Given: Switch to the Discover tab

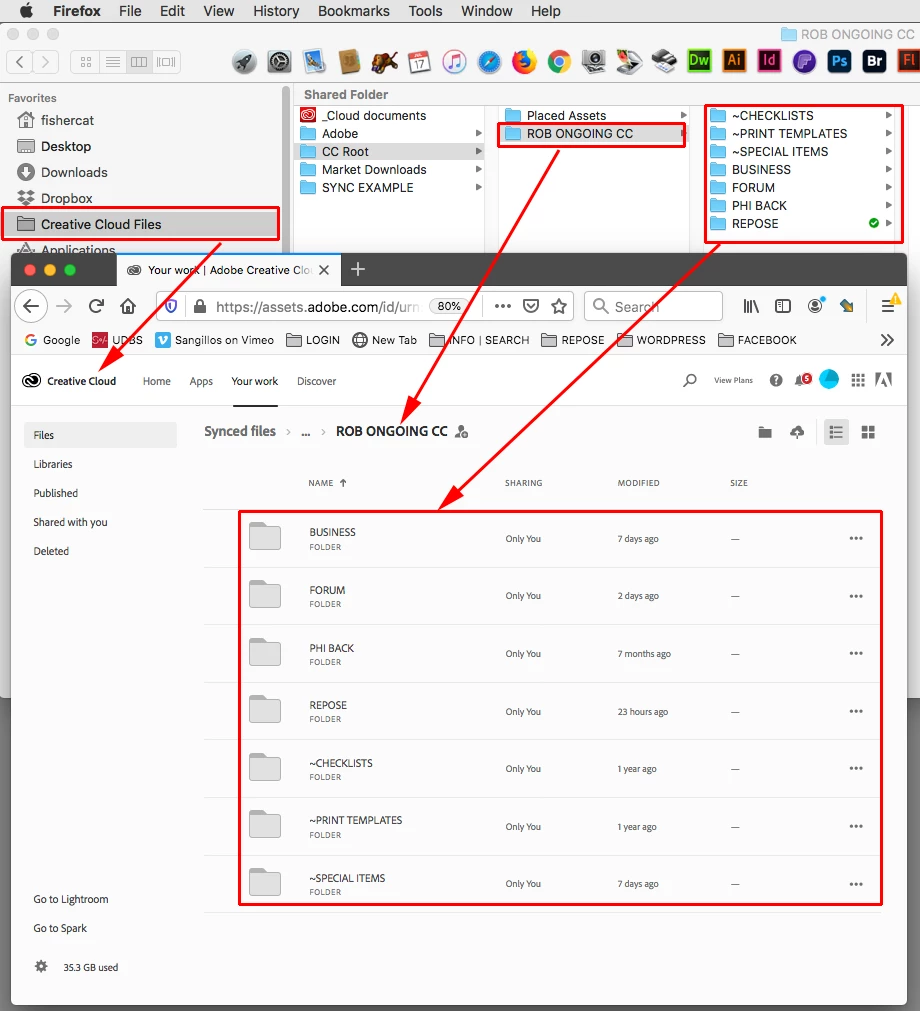Looking at the screenshot, I should 317,381.
